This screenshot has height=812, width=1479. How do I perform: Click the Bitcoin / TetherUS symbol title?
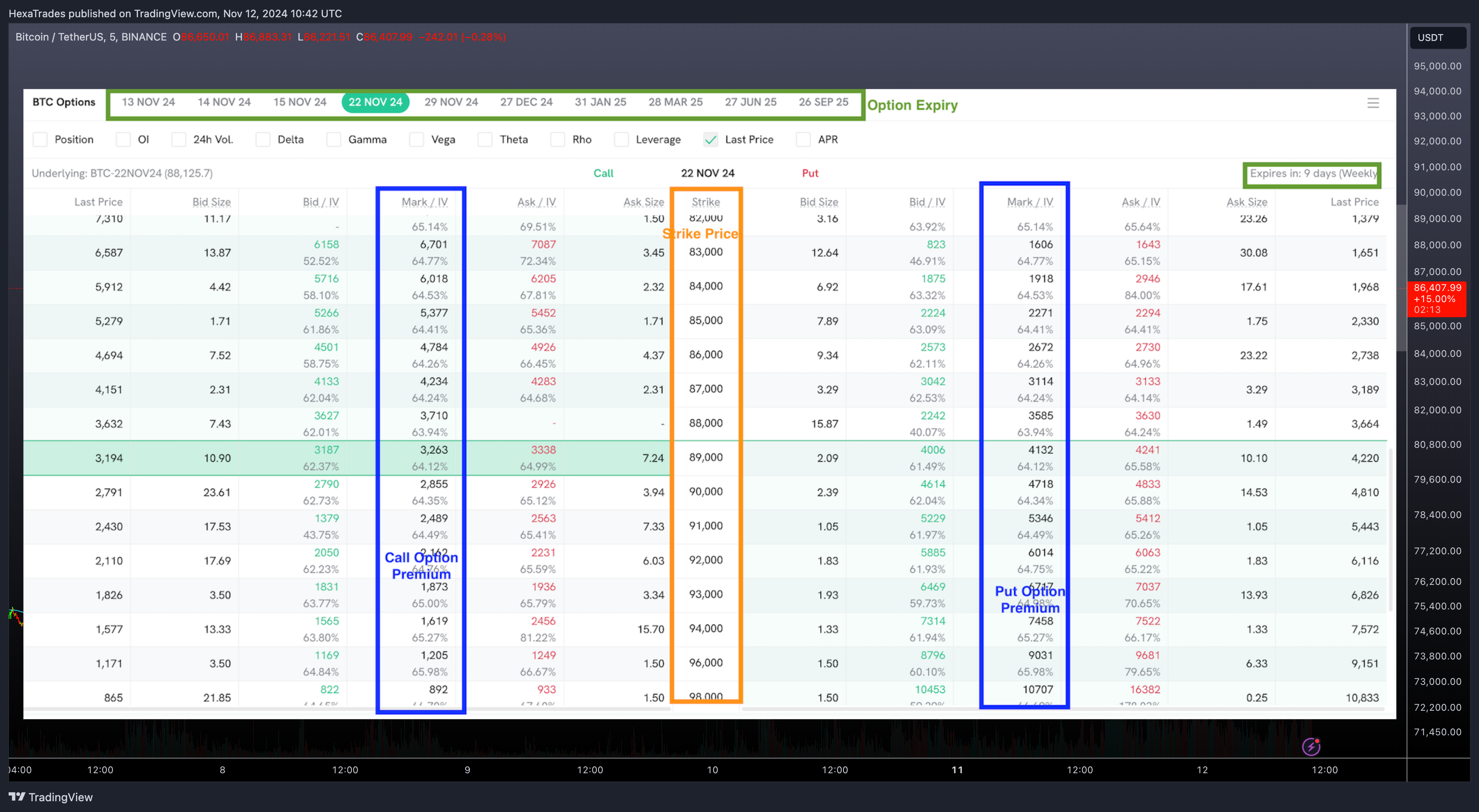[x=91, y=37]
